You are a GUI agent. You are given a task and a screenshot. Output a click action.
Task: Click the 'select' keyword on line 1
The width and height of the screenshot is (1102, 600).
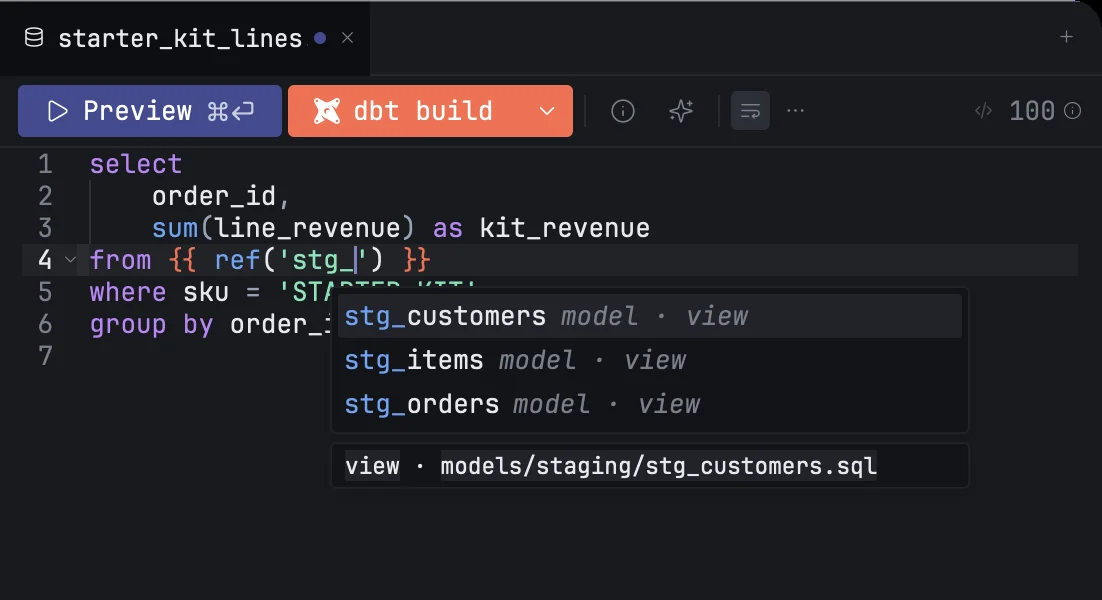pyautogui.click(x=136, y=164)
